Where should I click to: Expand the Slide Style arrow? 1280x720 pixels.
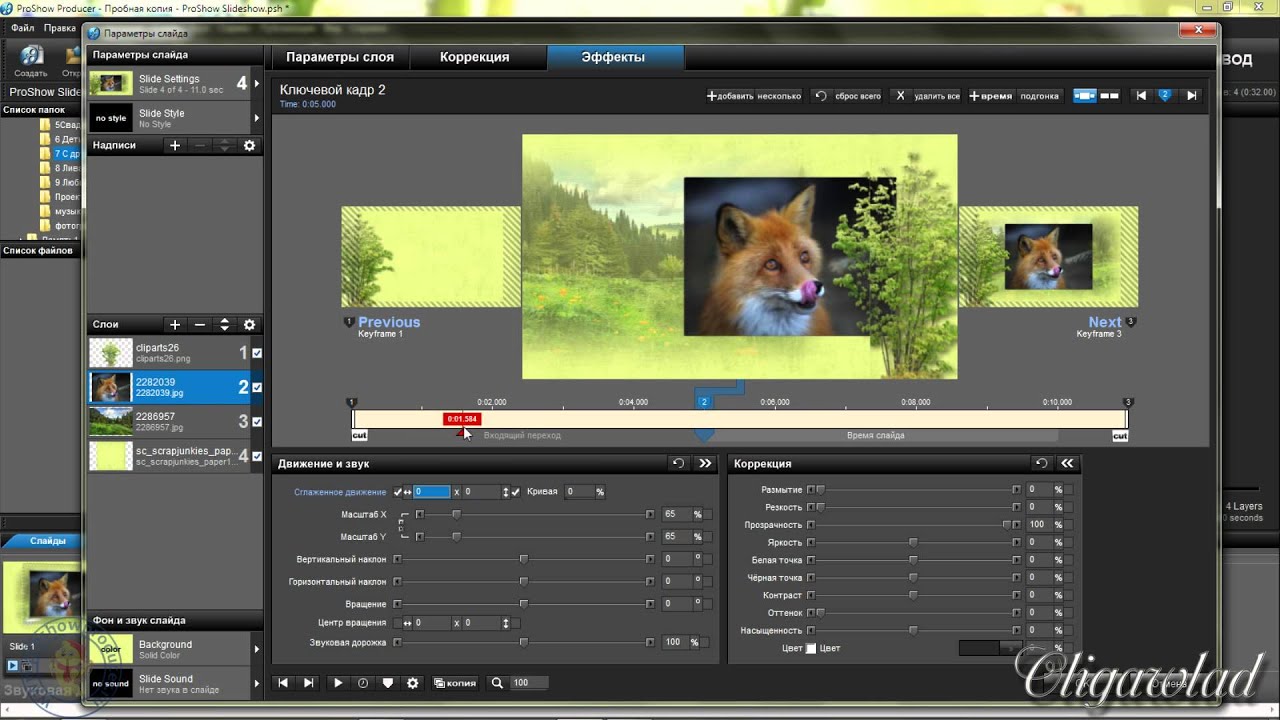point(257,118)
